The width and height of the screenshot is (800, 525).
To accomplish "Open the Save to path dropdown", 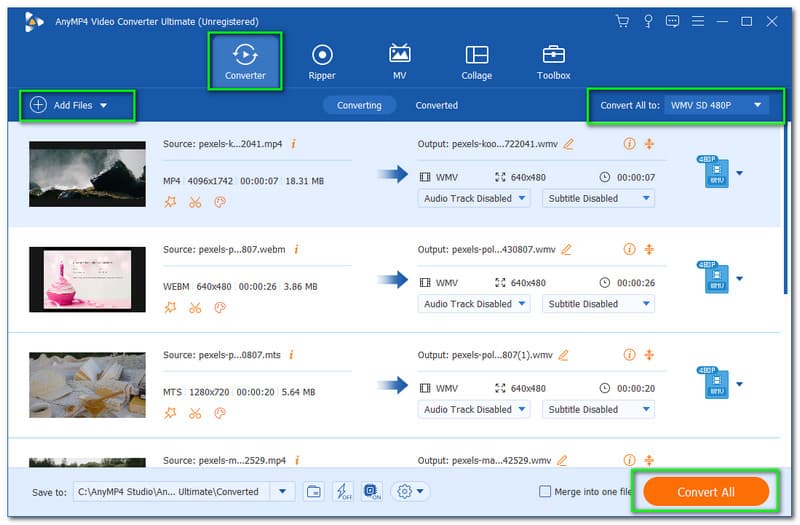I will (282, 492).
